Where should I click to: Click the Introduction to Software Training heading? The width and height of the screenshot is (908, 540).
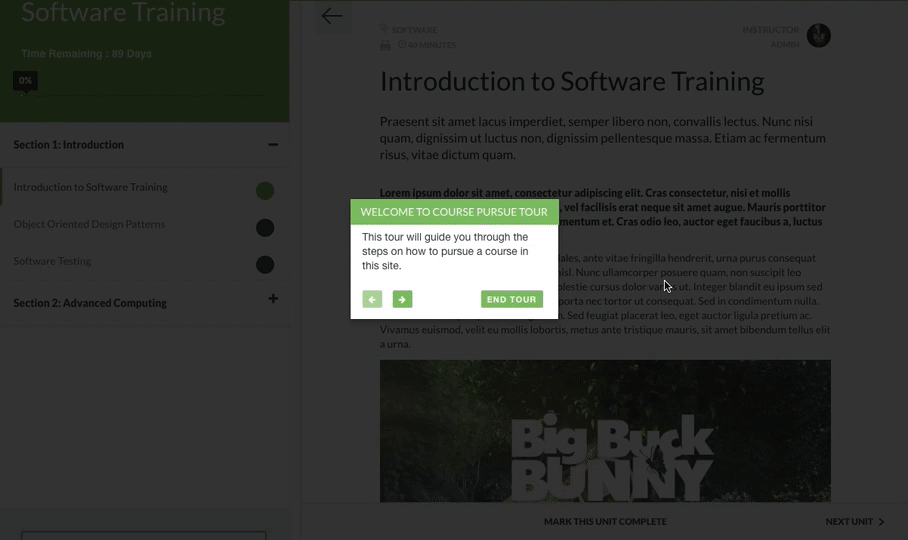click(572, 82)
